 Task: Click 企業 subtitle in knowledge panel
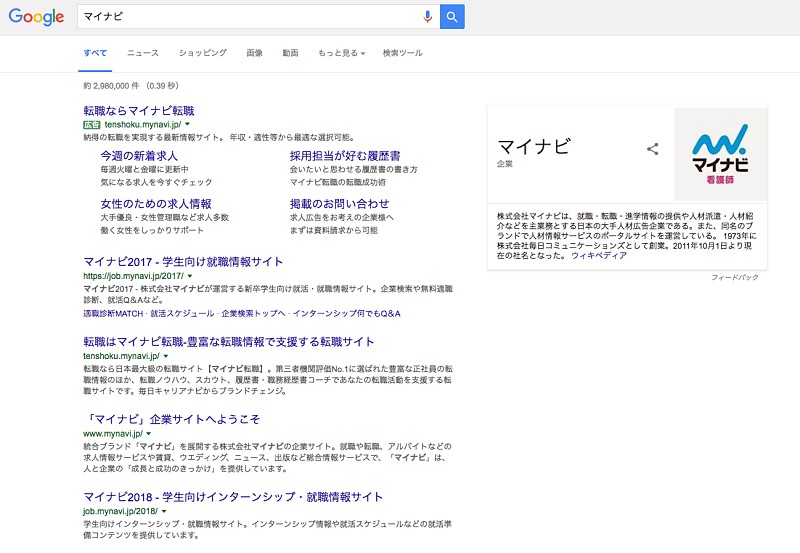point(505,164)
